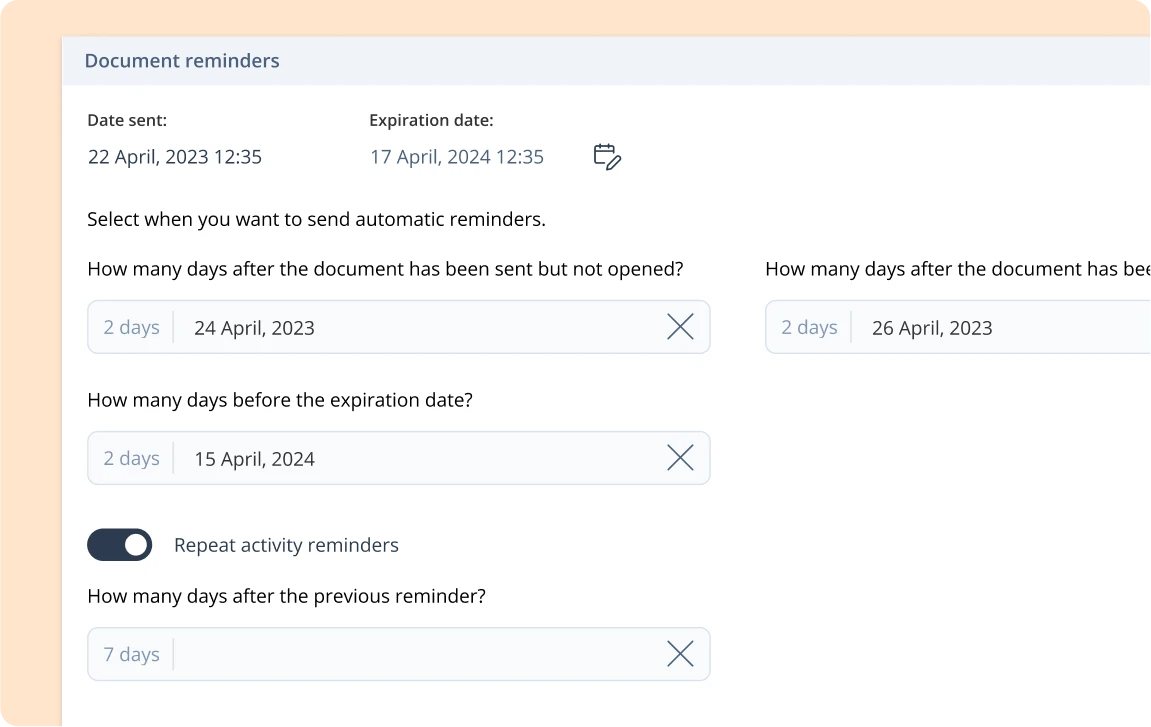Clear the 24 April, 2023 reminder field

pyautogui.click(x=680, y=327)
